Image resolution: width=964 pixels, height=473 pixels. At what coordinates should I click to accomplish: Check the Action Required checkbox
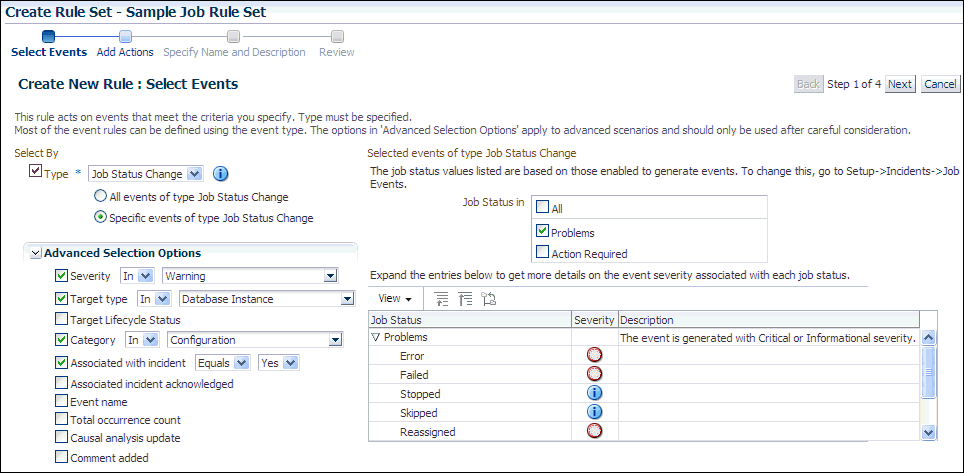543,252
